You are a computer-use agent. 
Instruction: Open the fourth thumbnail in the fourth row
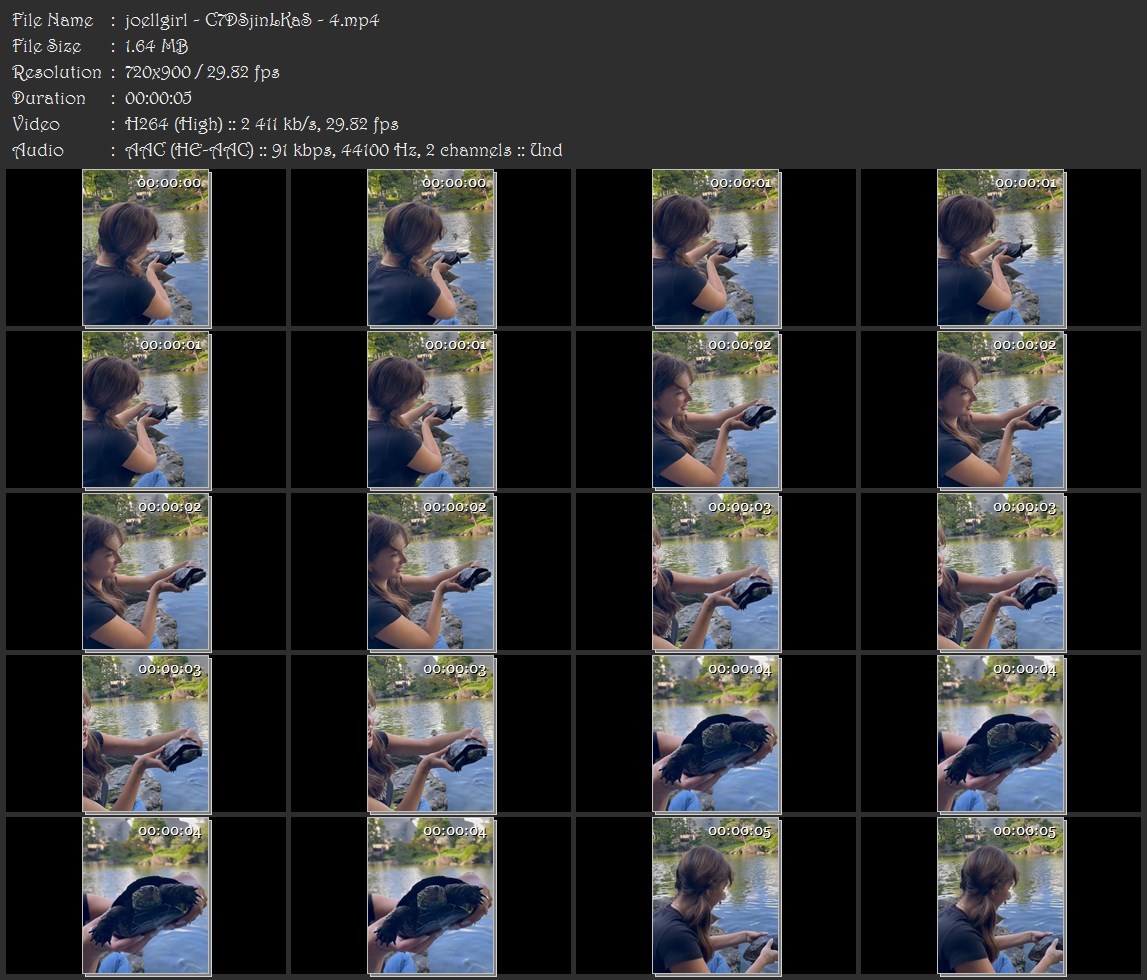pos(1001,734)
